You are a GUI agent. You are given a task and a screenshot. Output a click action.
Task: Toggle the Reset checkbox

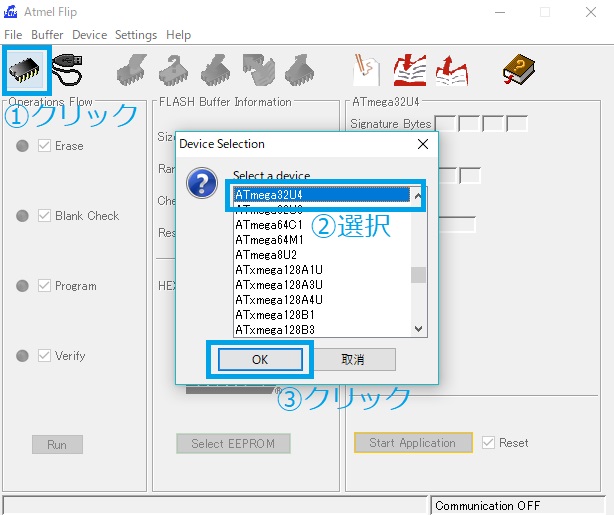click(488, 443)
